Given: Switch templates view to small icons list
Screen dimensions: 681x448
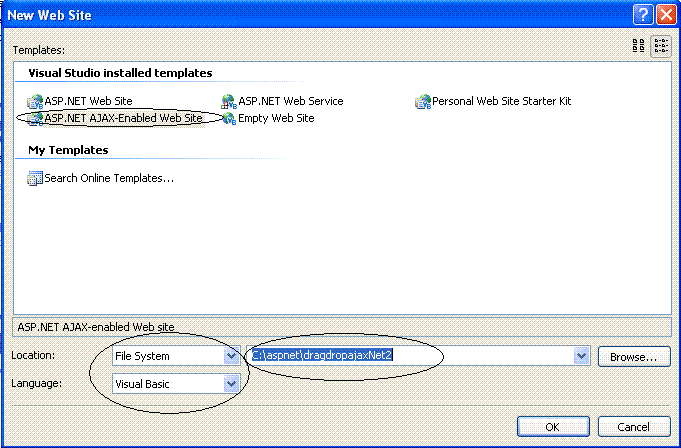Looking at the screenshot, I should (x=661, y=46).
